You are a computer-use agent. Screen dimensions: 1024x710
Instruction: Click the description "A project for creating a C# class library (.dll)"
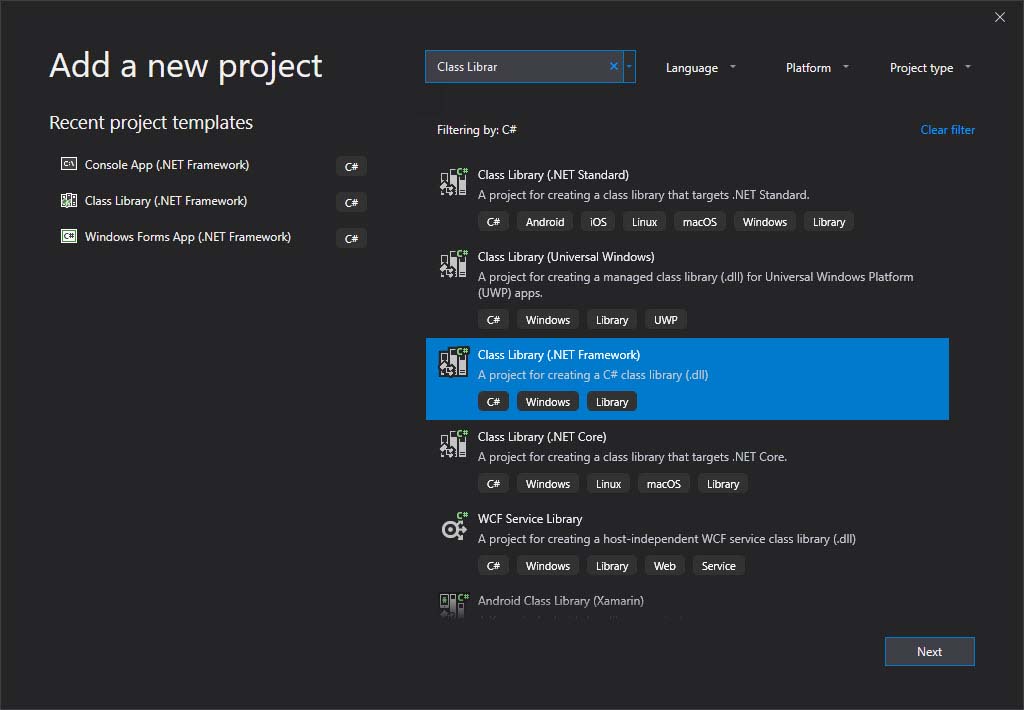tap(593, 375)
